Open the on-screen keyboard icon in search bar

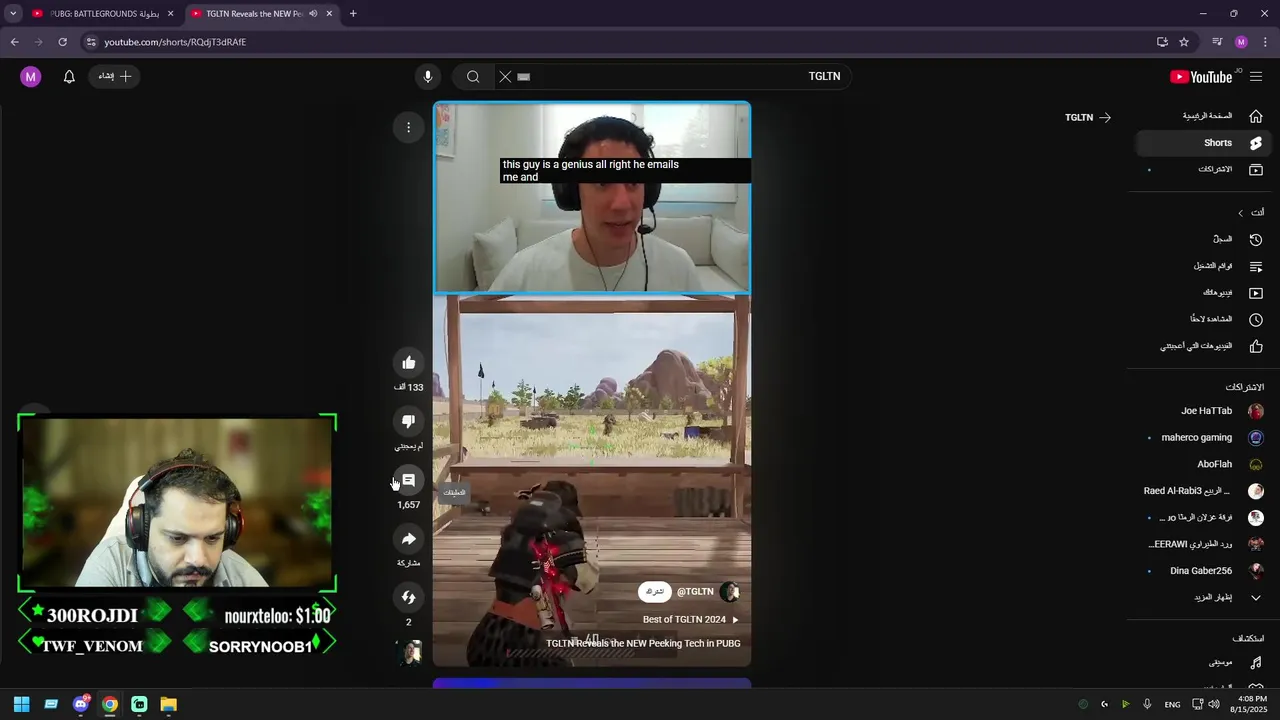pos(524,76)
